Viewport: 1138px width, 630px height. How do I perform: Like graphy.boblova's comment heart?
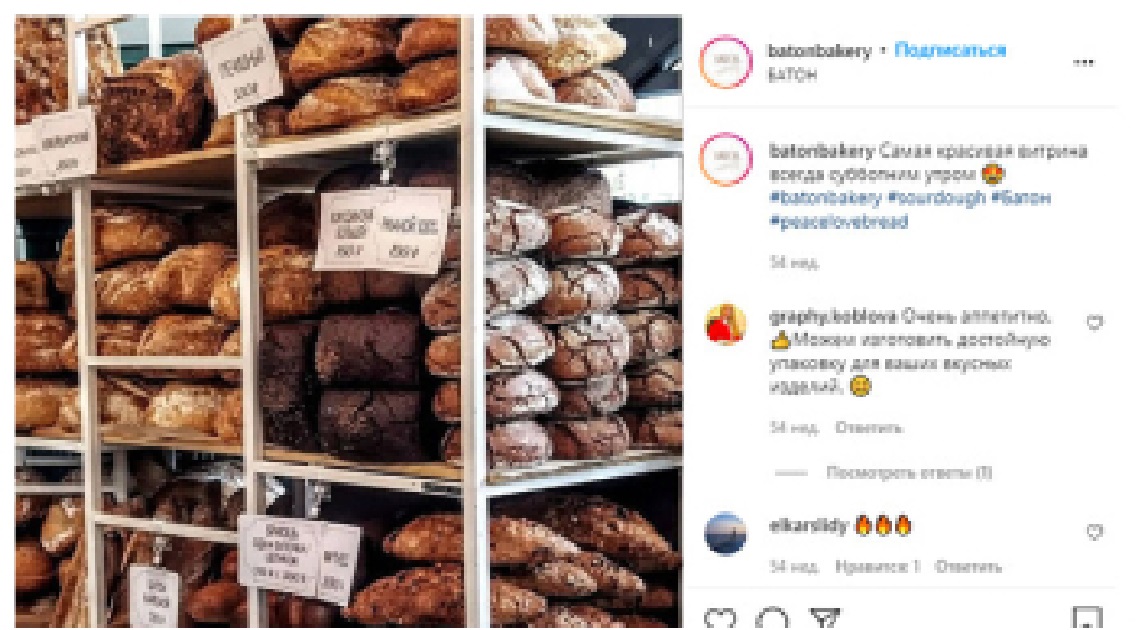[x=1094, y=323]
